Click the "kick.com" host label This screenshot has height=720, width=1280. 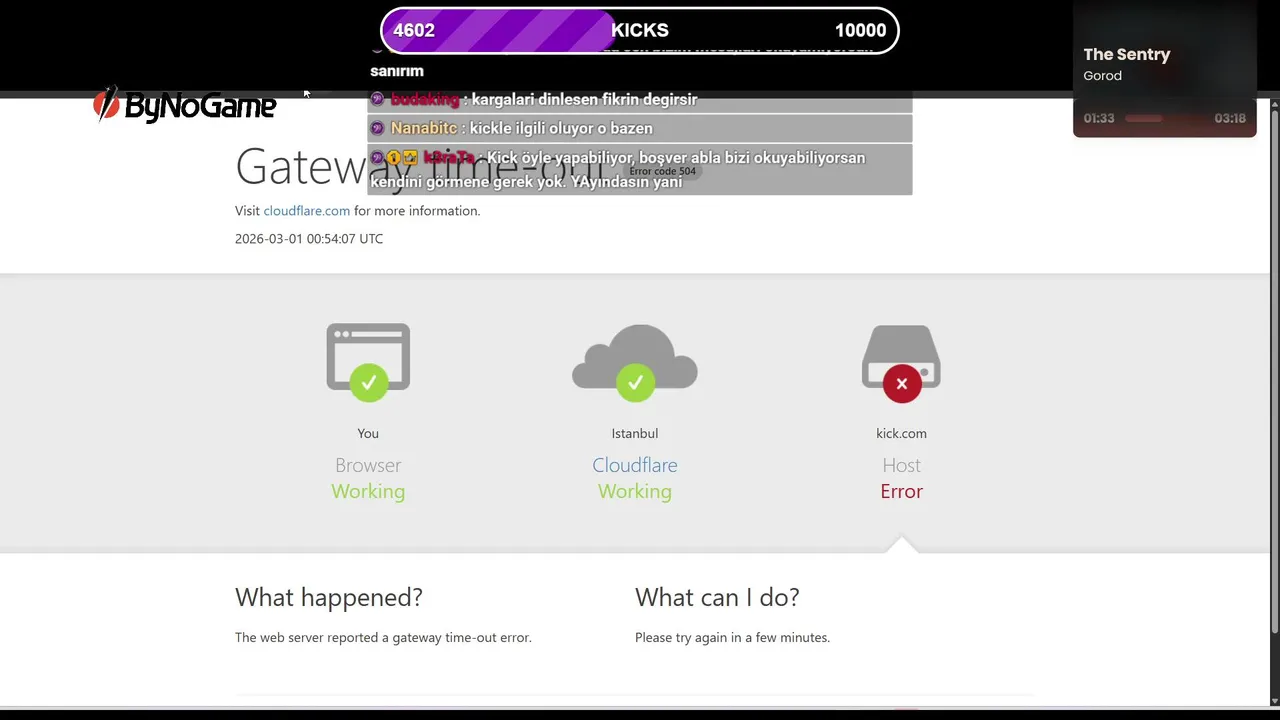[x=901, y=434]
